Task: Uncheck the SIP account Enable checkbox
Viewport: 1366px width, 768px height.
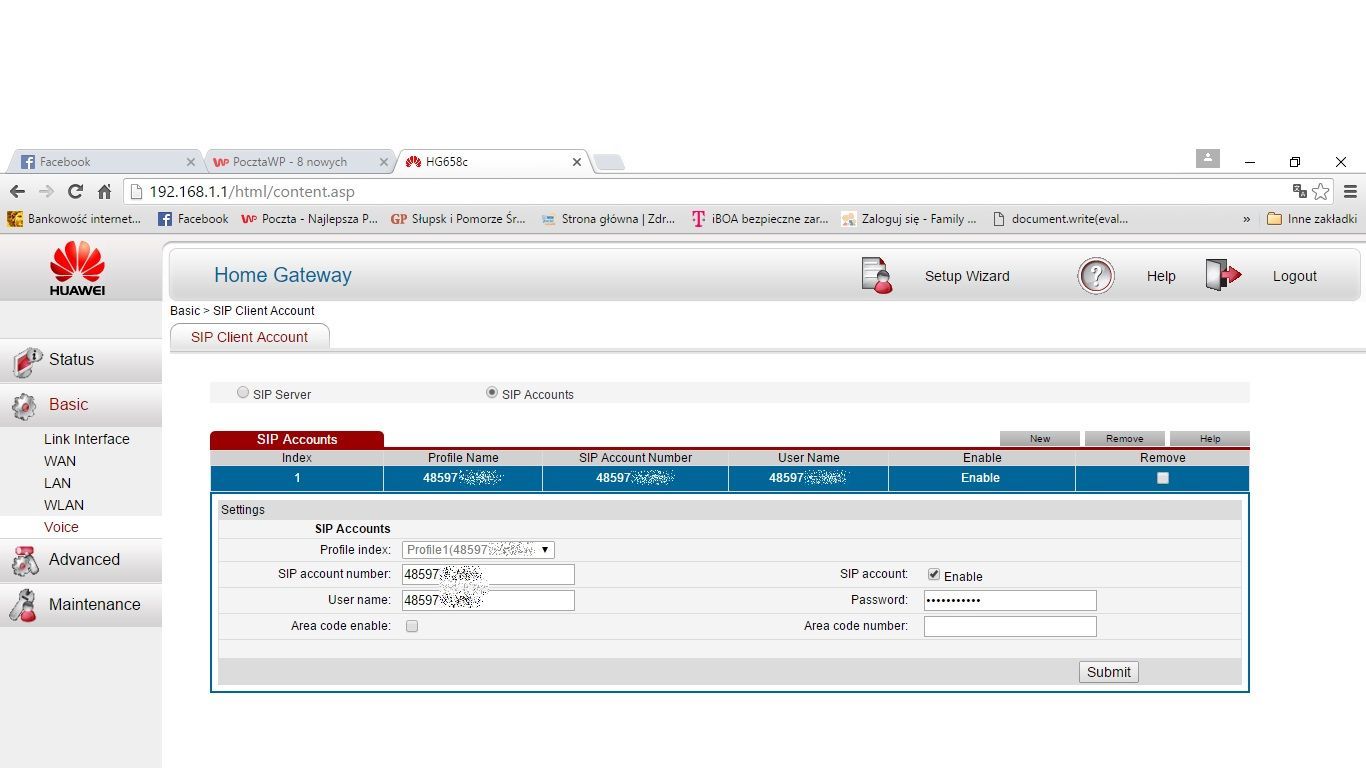Action: [x=934, y=575]
